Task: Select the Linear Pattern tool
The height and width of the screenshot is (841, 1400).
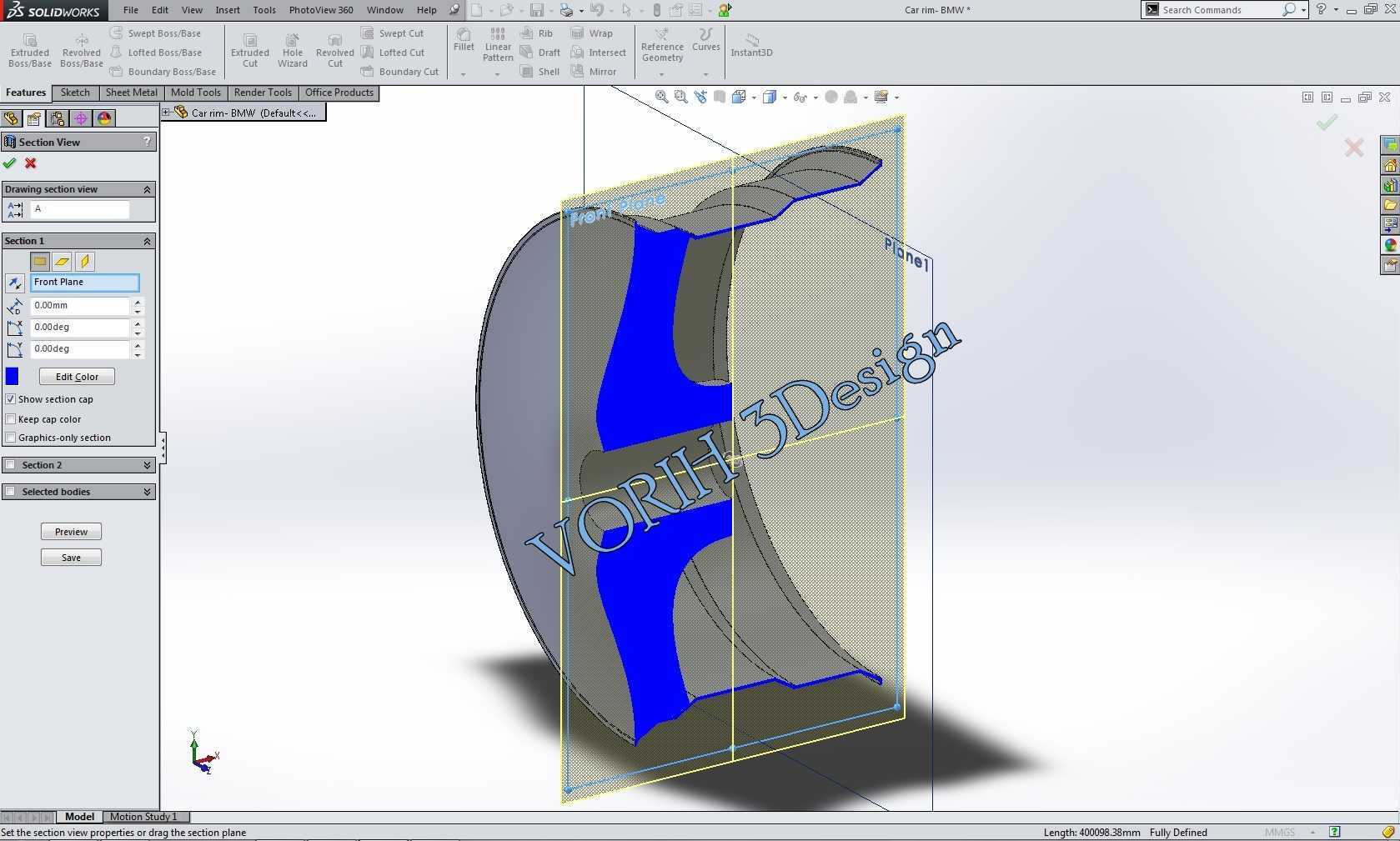Action: pyautogui.click(x=498, y=44)
